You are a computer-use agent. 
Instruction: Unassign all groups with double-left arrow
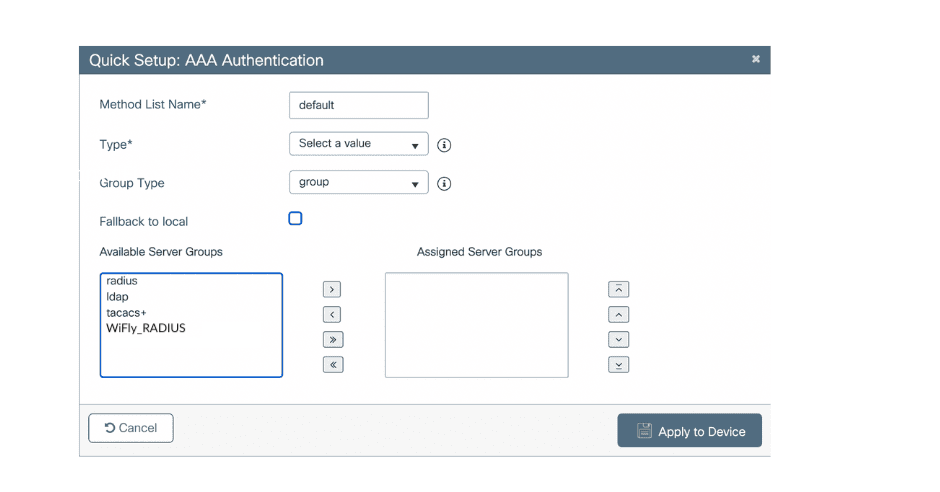point(333,365)
